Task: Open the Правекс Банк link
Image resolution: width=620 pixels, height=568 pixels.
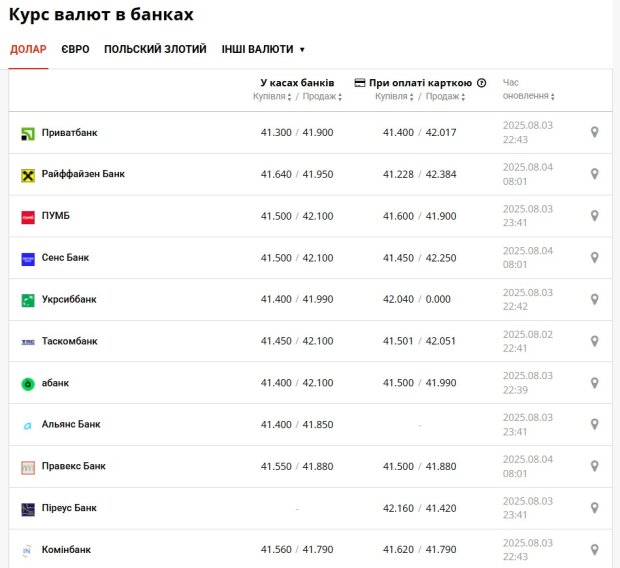Action: pyautogui.click(x=74, y=466)
